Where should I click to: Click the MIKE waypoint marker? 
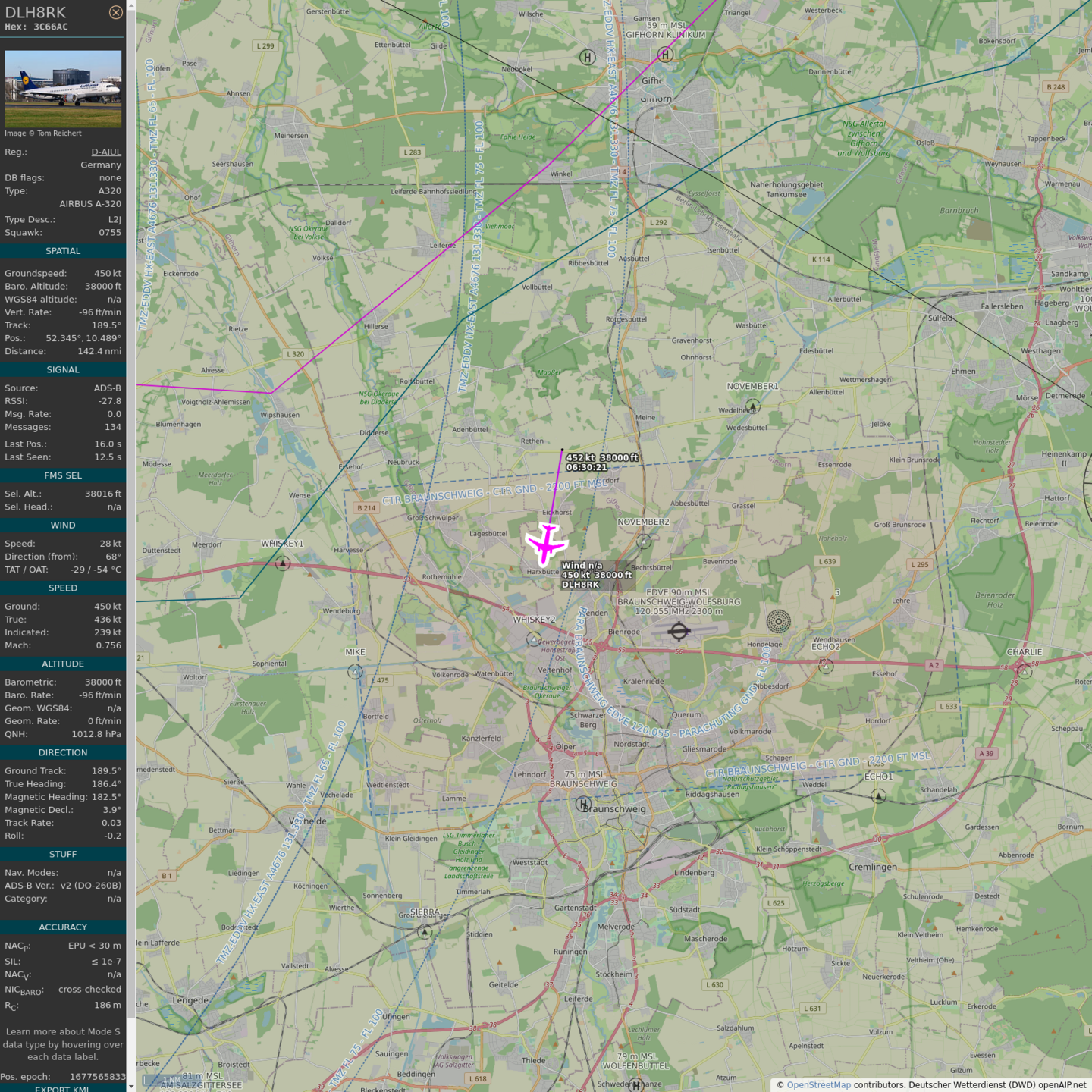[355, 672]
